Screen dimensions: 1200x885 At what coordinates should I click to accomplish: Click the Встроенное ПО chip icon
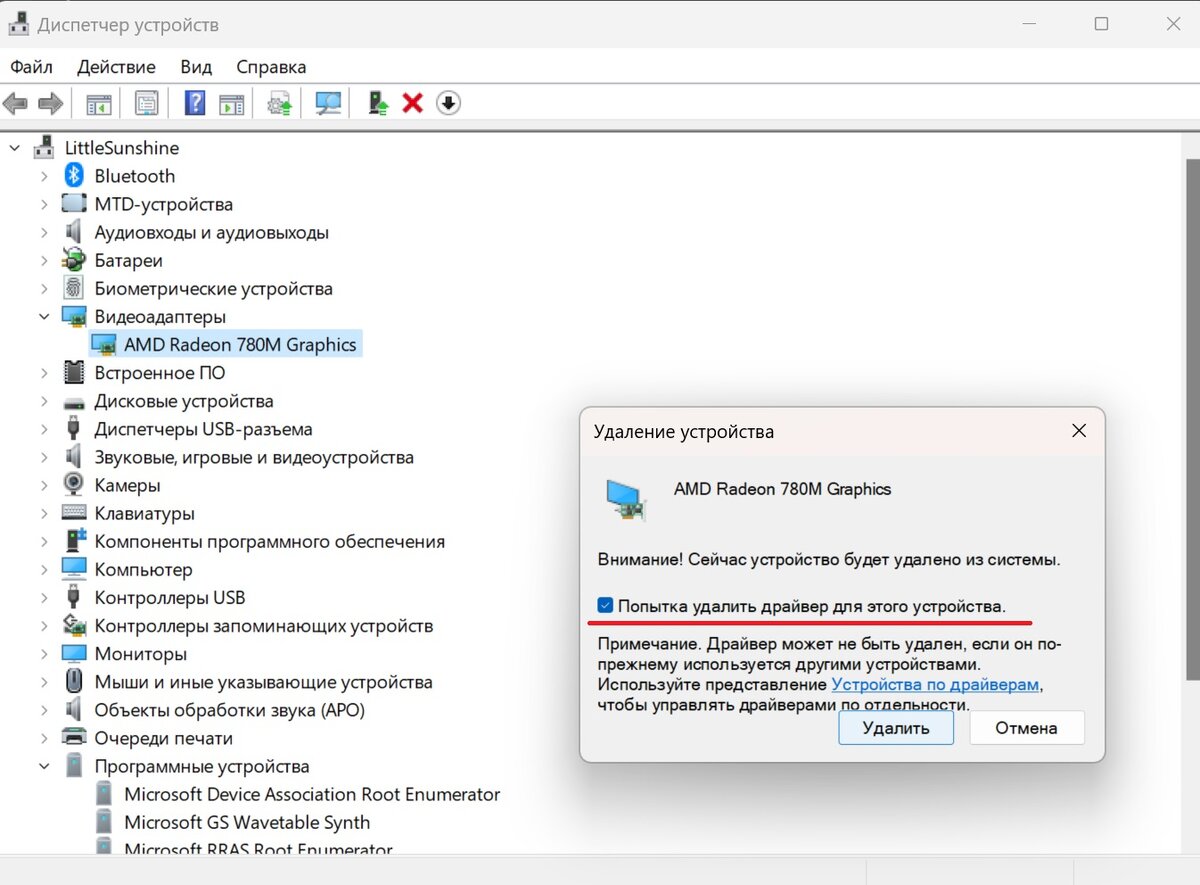coord(74,372)
